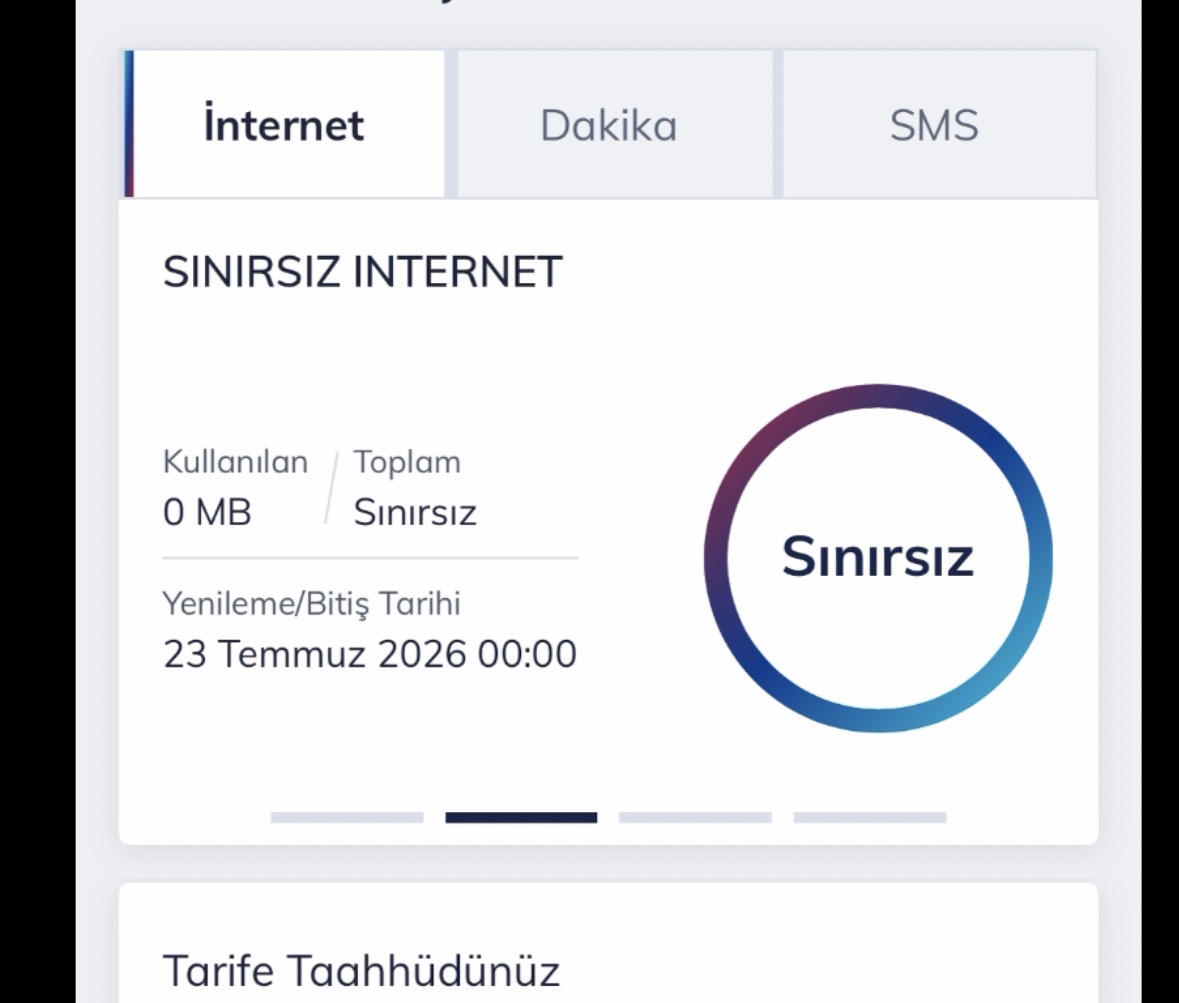1179x1003 pixels.
Task: Show the fourth carousel page indicator
Action: 870,817
